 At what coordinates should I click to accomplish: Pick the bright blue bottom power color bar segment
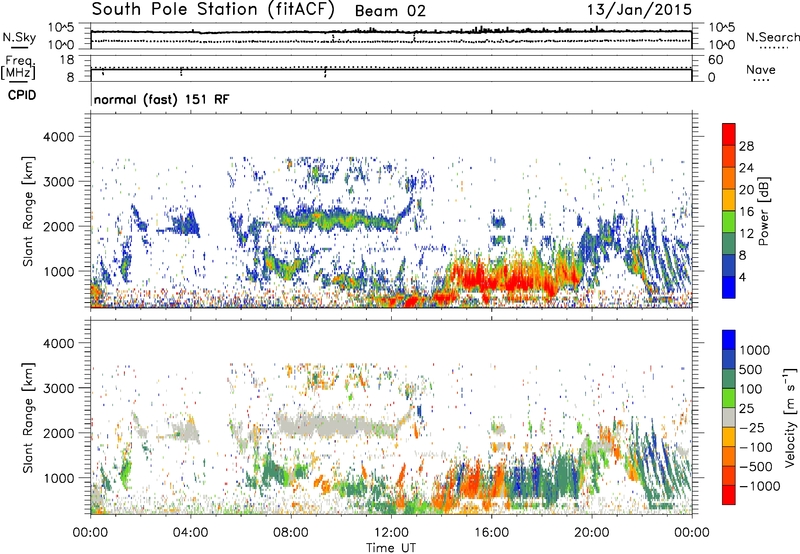pos(729,288)
